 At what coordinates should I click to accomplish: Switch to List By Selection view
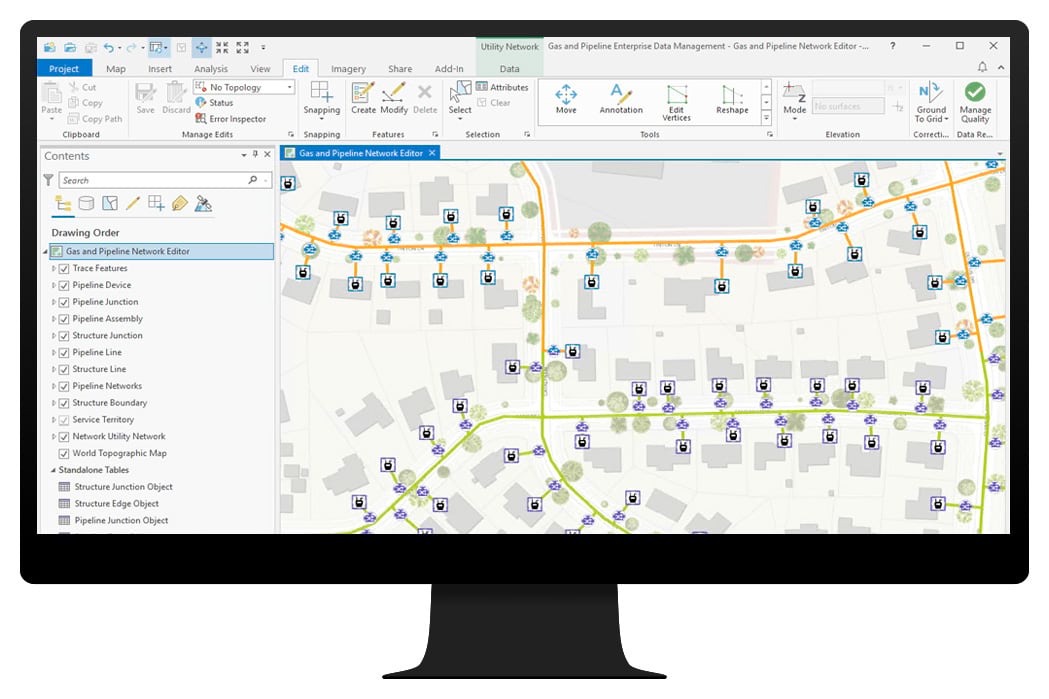tap(110, 203)
